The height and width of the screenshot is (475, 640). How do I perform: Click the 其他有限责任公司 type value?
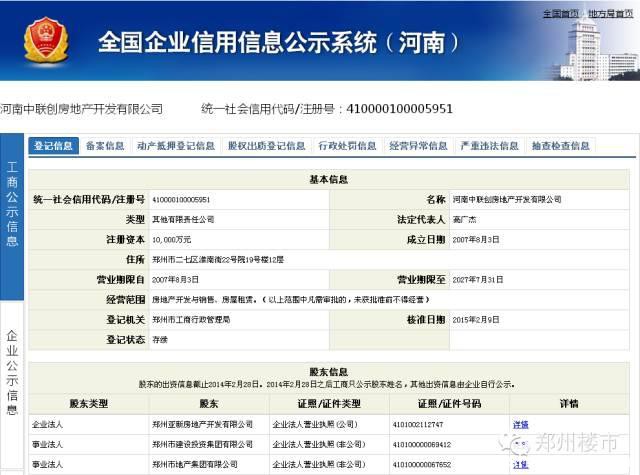pyautogui.click(x=183, y=220)
